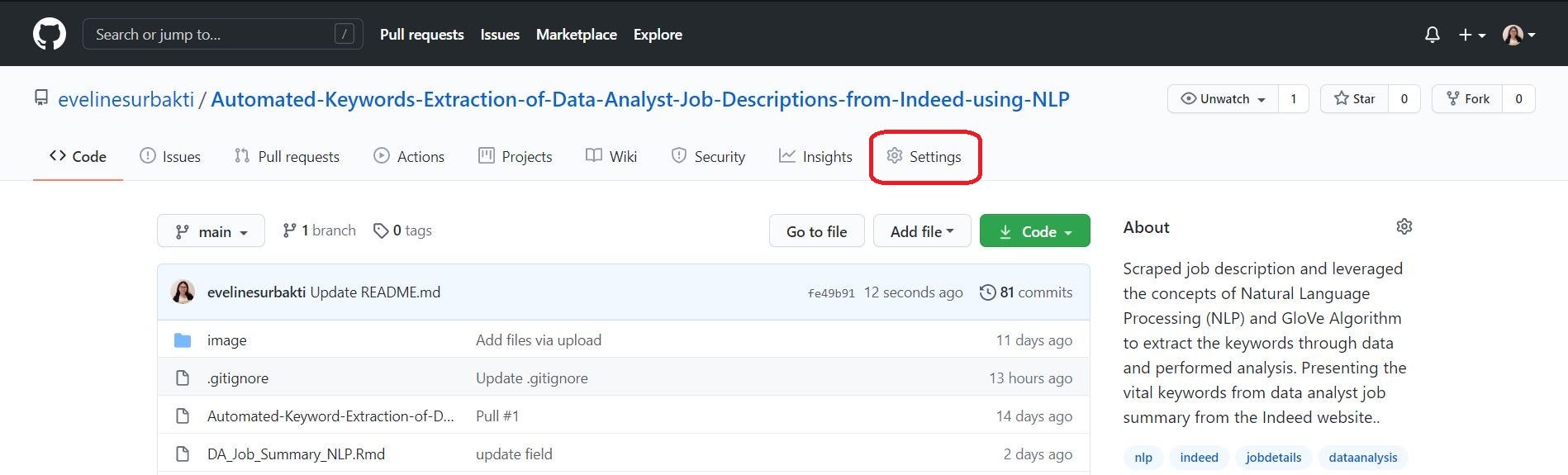Expand the main branch dropdown

click(211, 231)
